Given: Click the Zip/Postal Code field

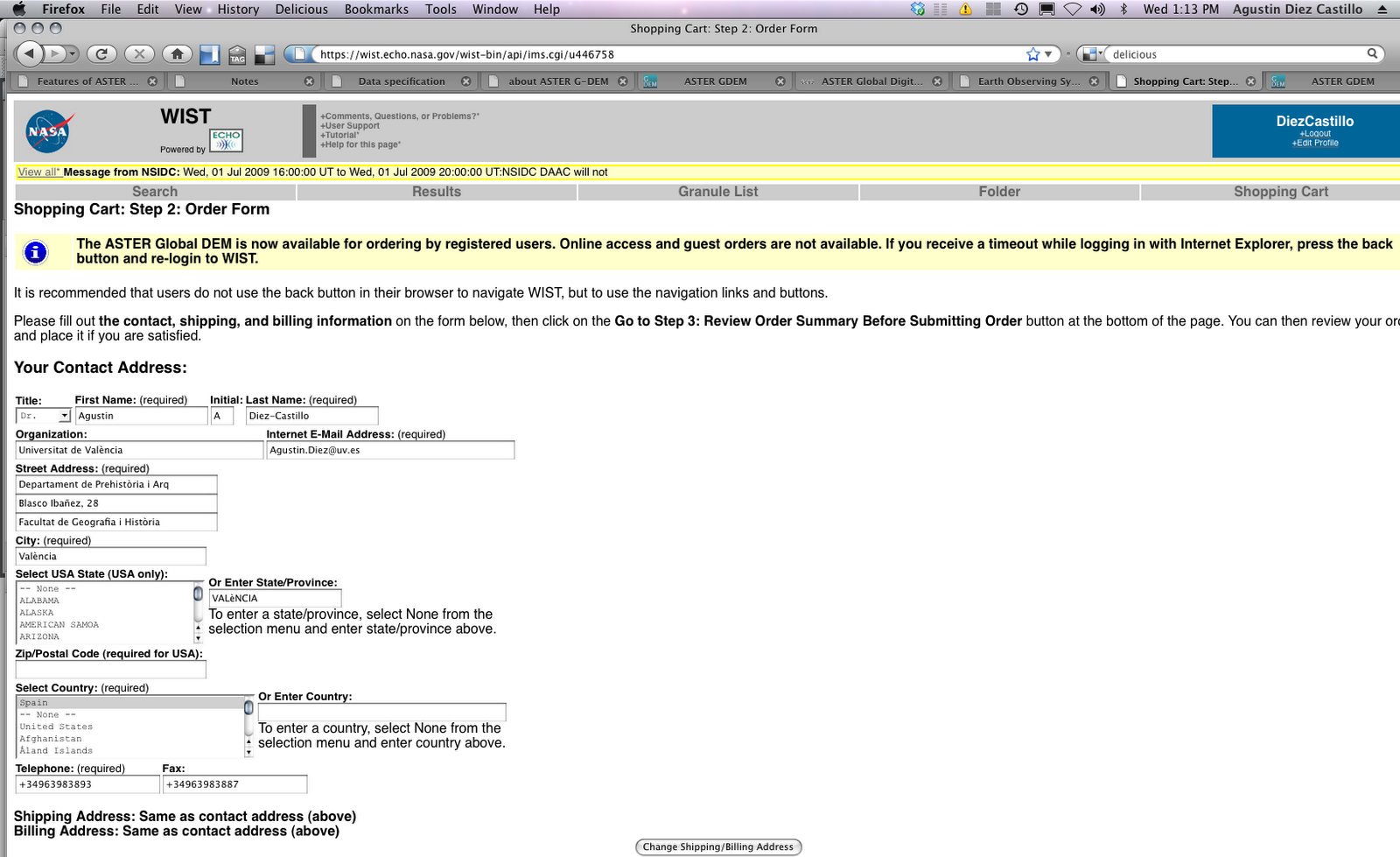Looking at the screenshot, I should [111, 670].
